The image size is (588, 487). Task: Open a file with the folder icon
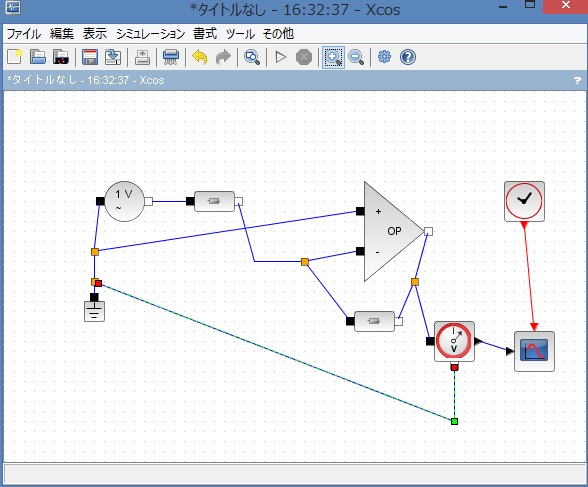[x=38, y=57]
